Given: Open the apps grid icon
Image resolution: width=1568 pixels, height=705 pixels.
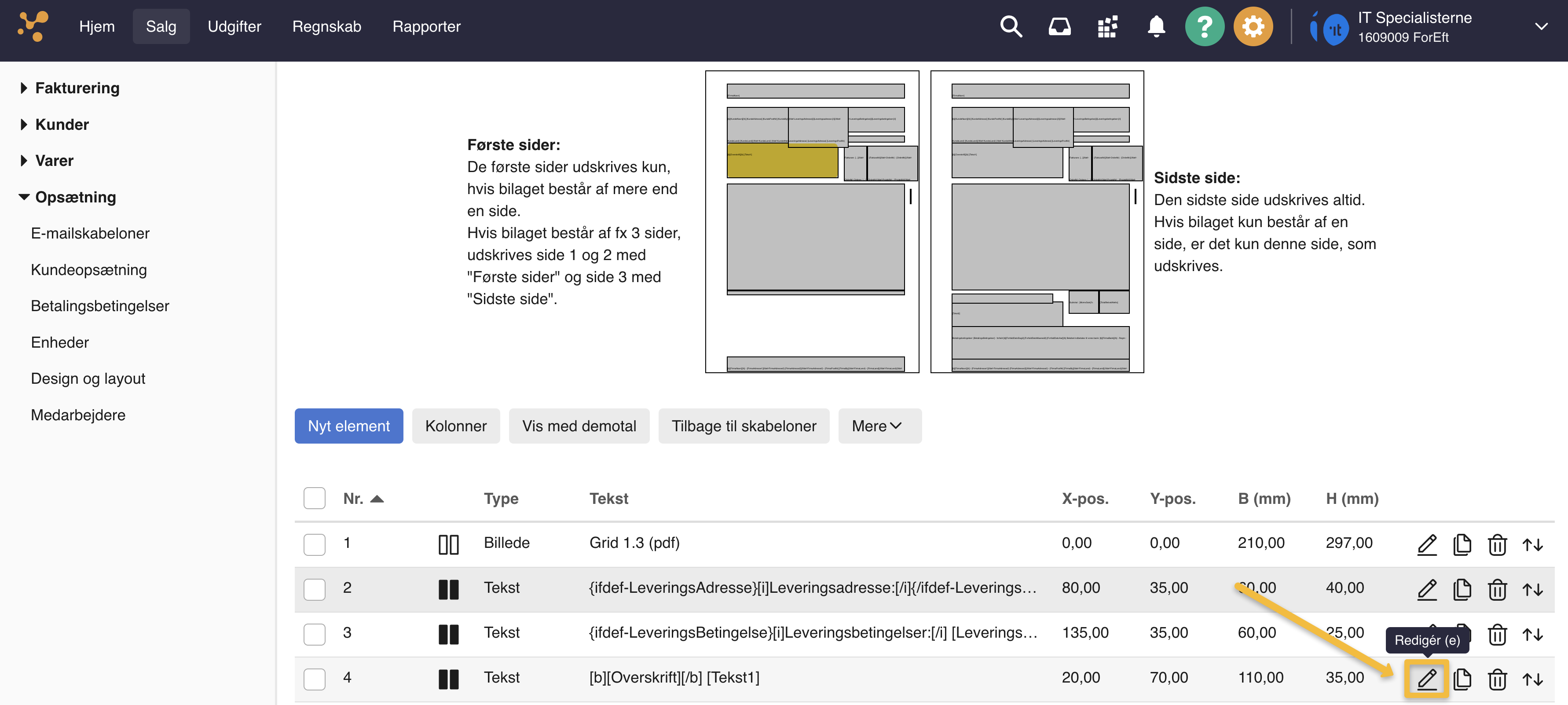Looking at the screenshot, I should (1107, 27).
